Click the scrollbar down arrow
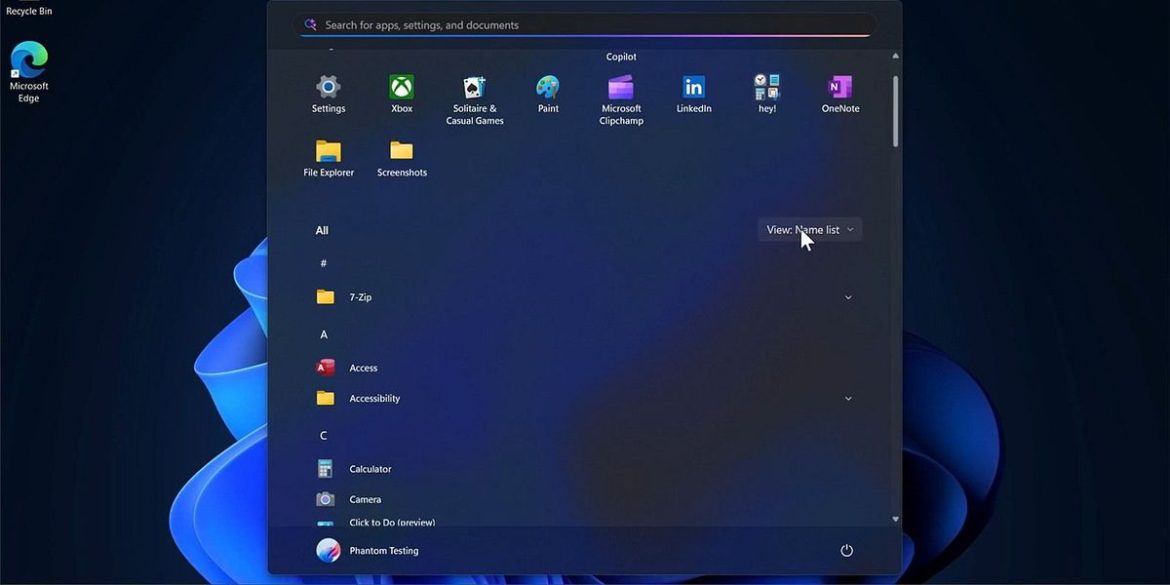This screenshot has width=1170, height=585. [895, 519]
